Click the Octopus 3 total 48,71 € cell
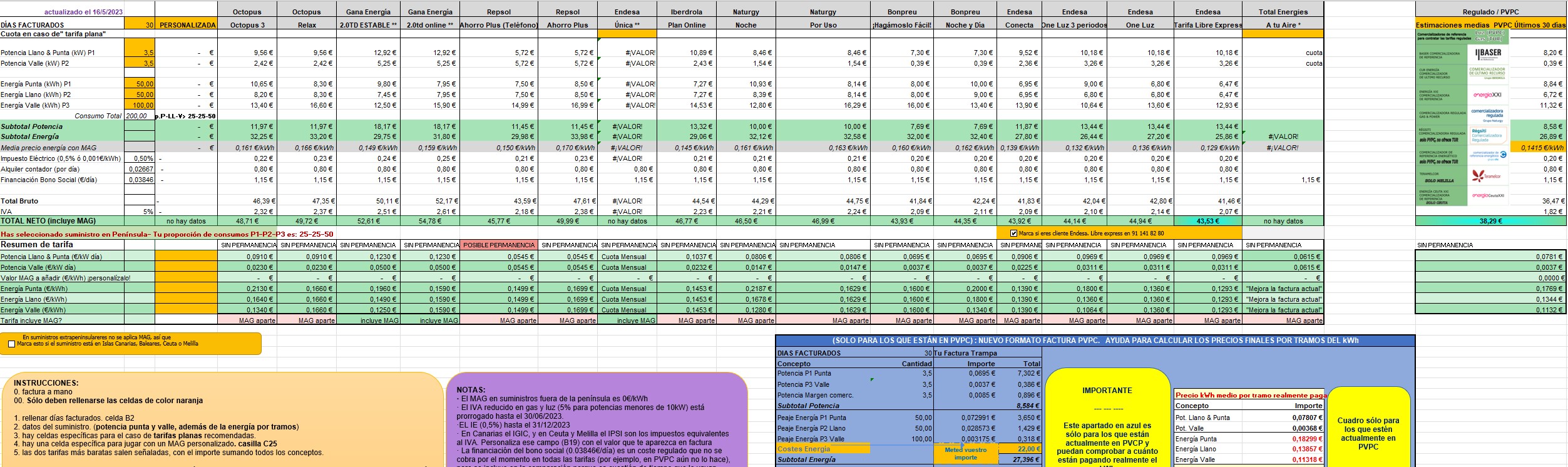Viewport: 1568px width, 467px height. (x=247, y=221)
